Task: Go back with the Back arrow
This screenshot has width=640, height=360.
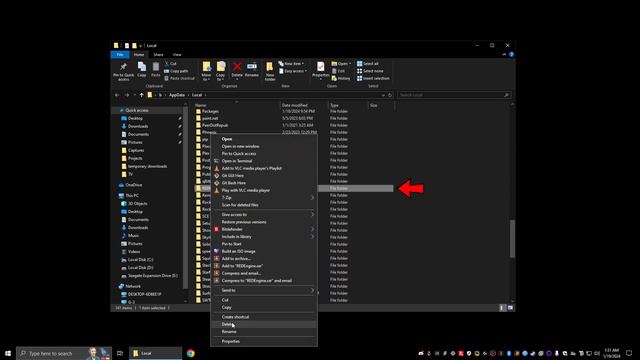Action: (117, 95)
